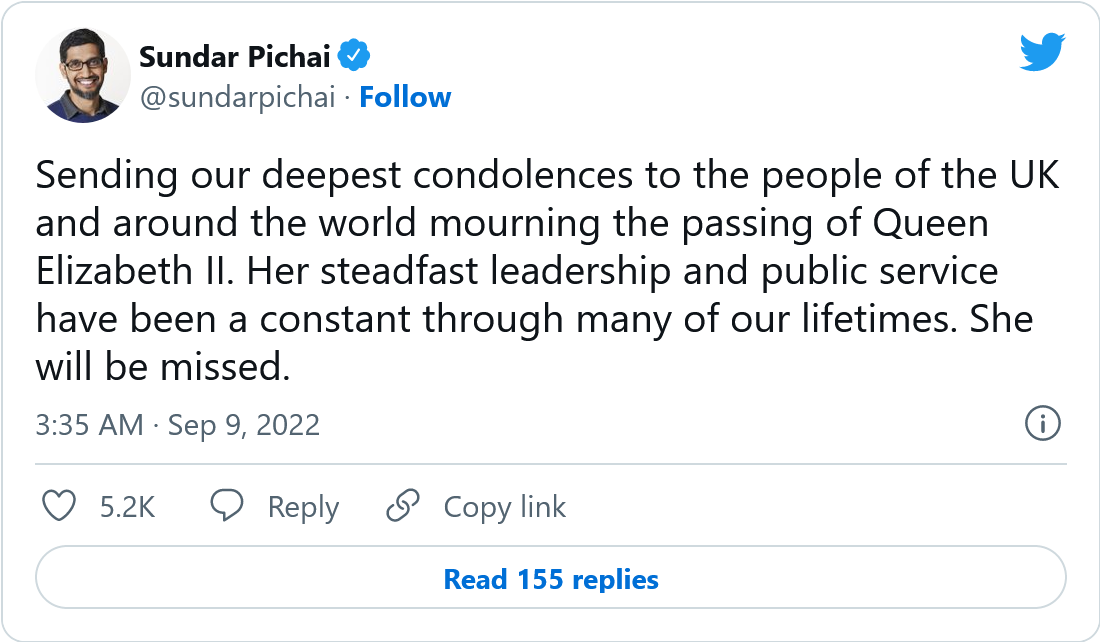Open the Sundar Pichai display name
Viewport: 1100px width, 642px height.
click(234, 57)
